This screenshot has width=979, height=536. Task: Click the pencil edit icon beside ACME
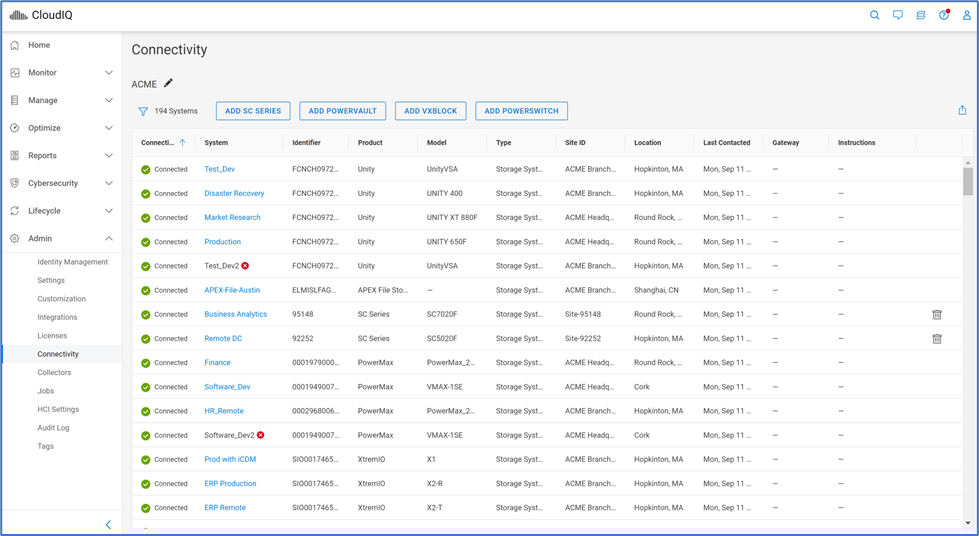click(168, 84)
